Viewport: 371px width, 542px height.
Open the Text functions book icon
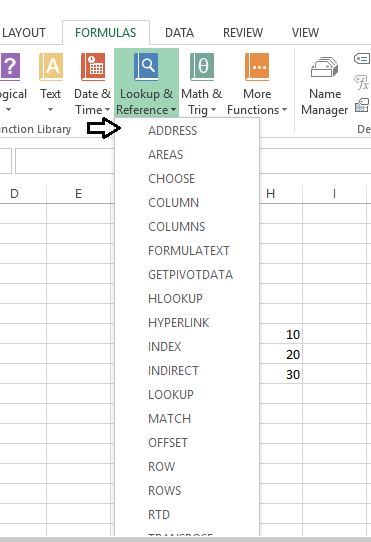51,66
